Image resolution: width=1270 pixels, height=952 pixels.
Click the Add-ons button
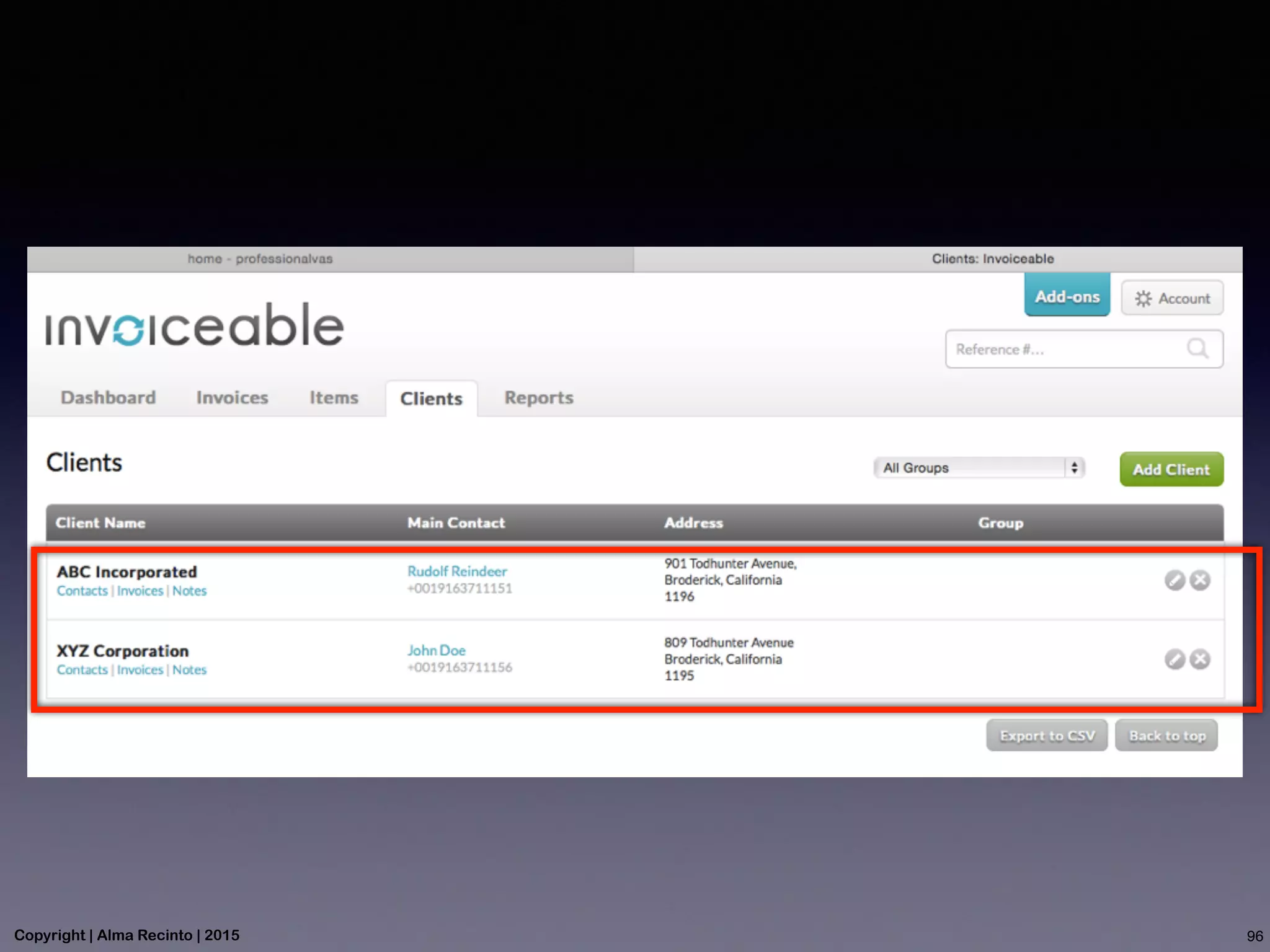point(1067,297)
